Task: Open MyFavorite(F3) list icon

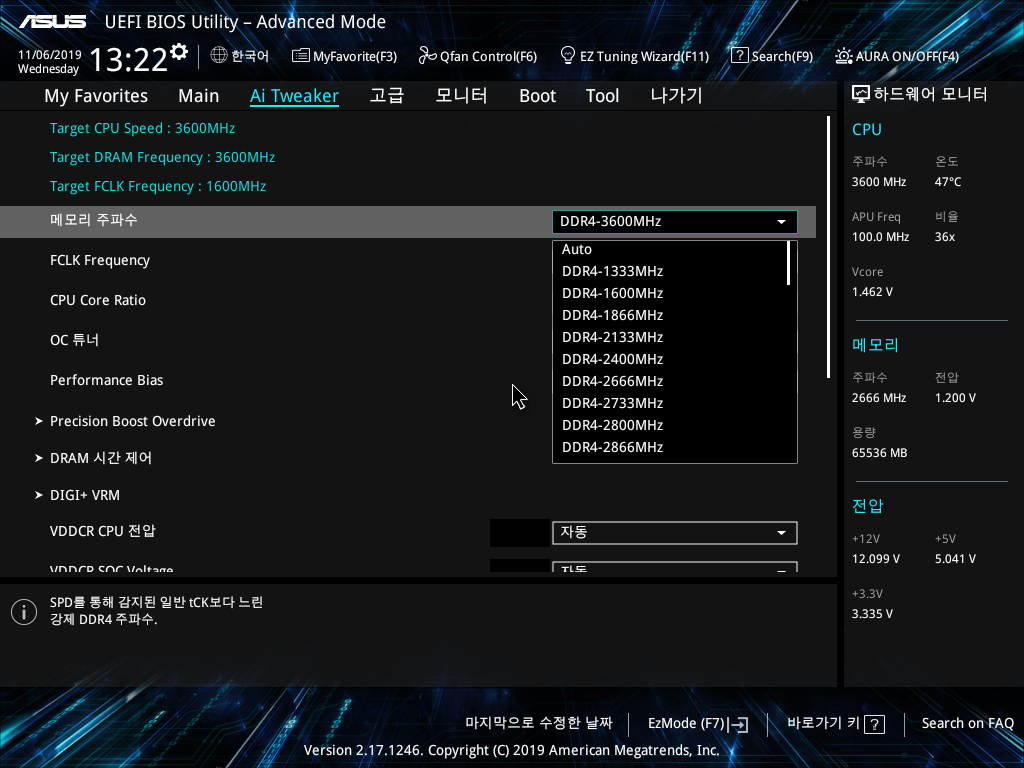Action: pos(300,56)
